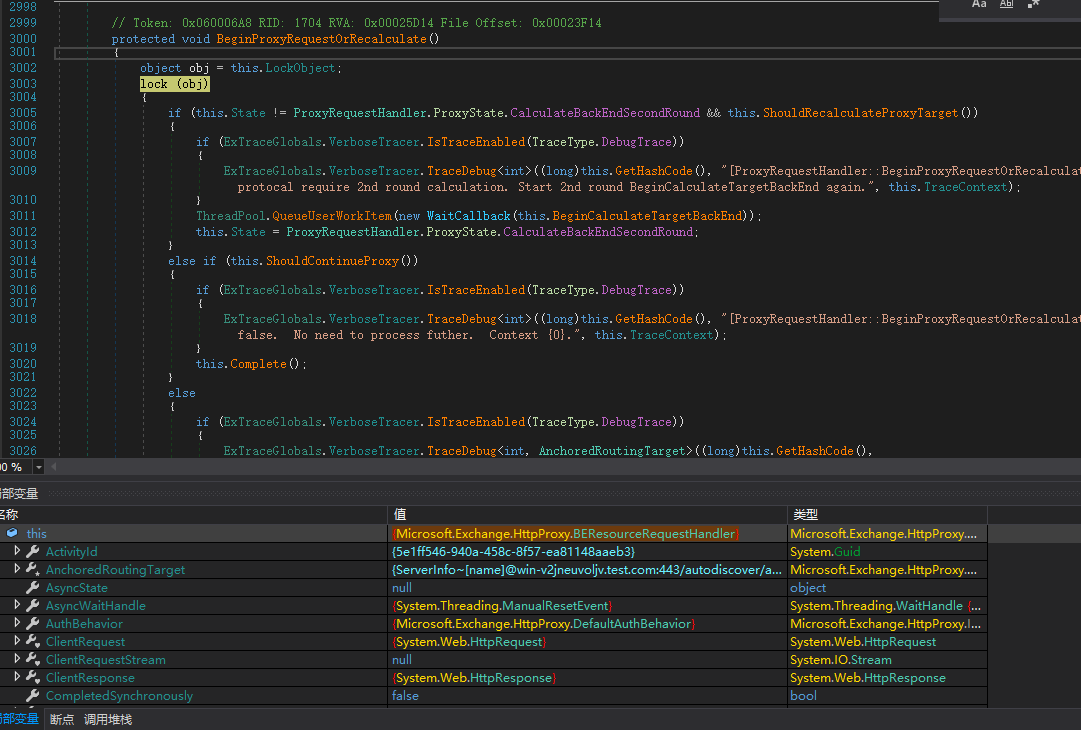Click the property icon of ClientRequest
Screen dimensions: 1081x730
32,641
